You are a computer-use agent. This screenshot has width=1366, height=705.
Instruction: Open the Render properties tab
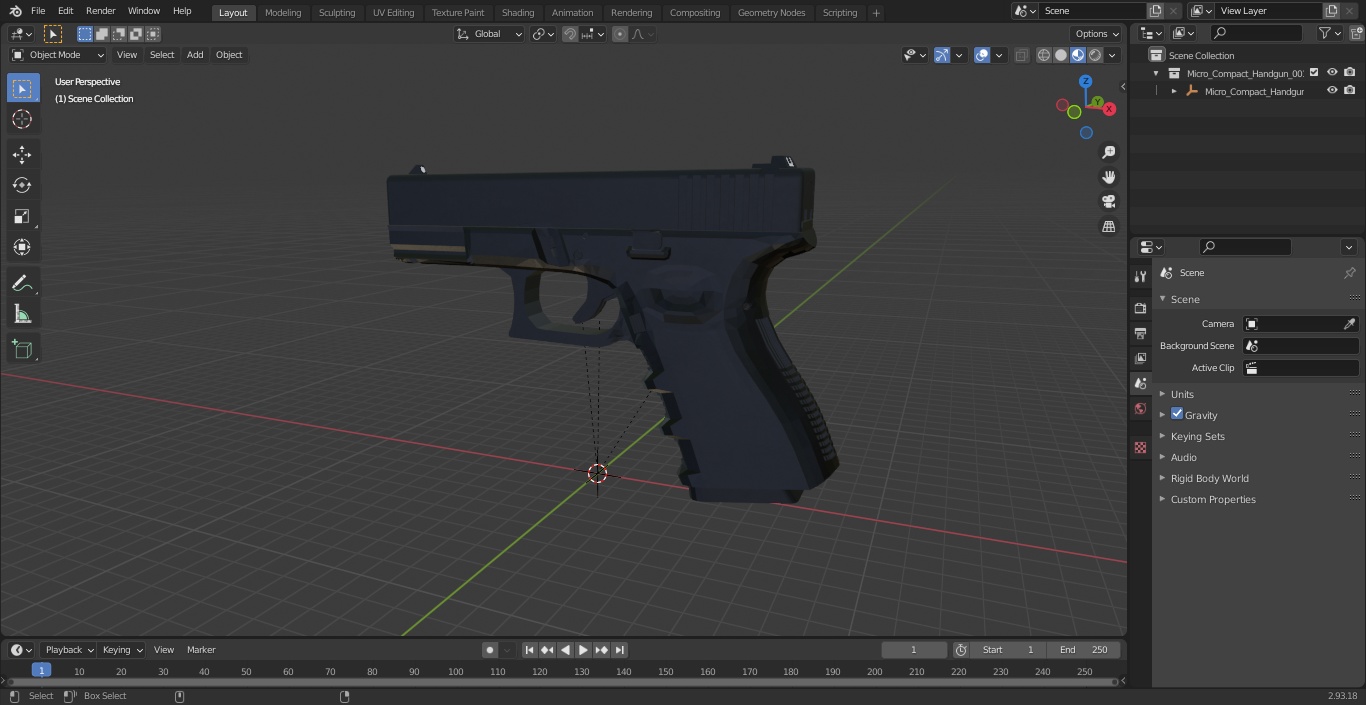1140,308
